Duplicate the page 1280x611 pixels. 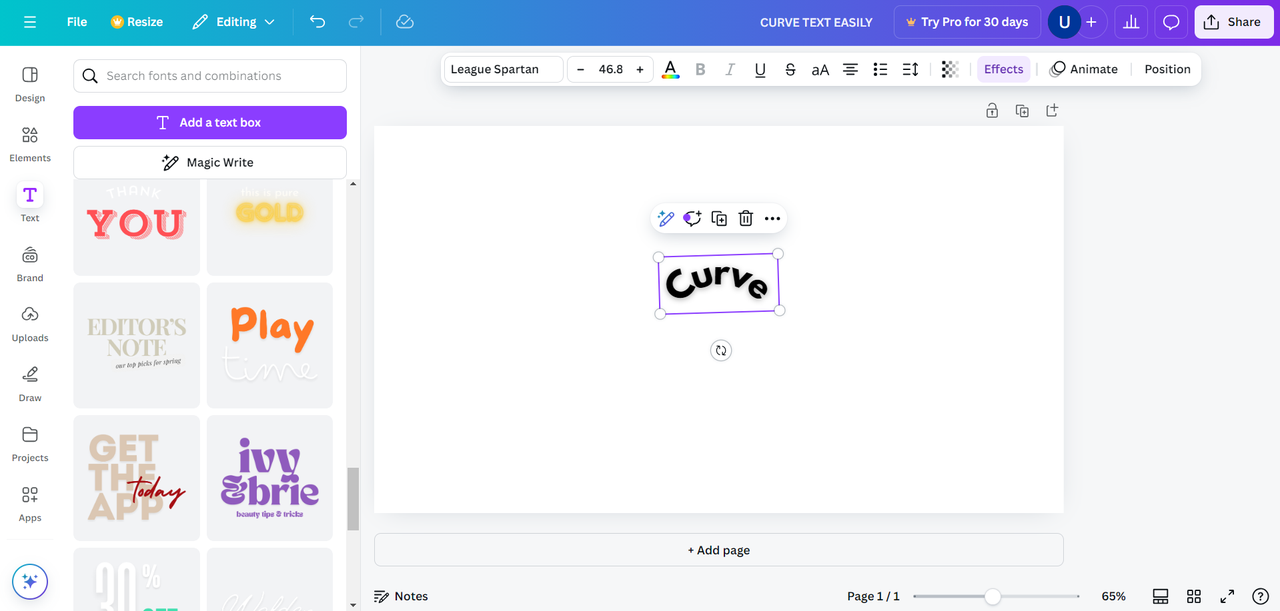1022,111
